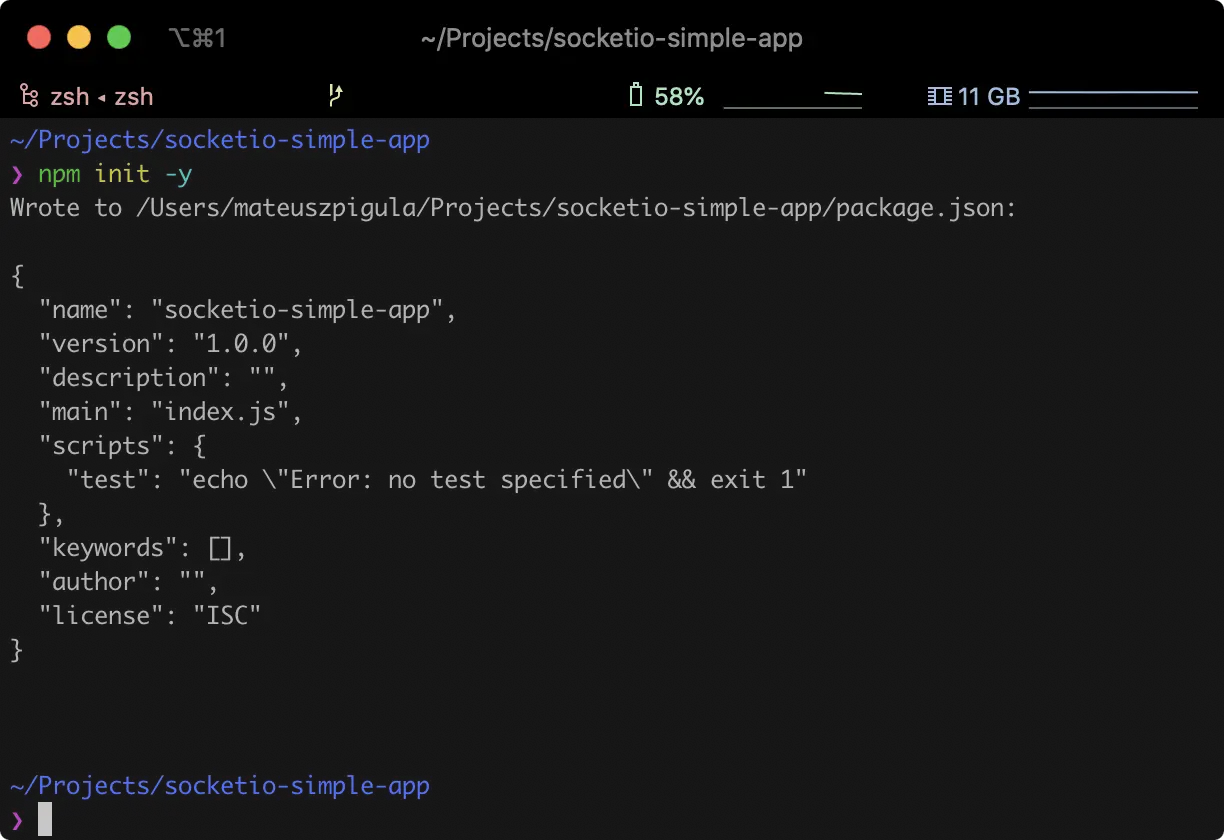The height and width of the screenshot is (840, 1224).
Task: Click the ◂ separator between zsh labels
Action: [x=100, y=96]
